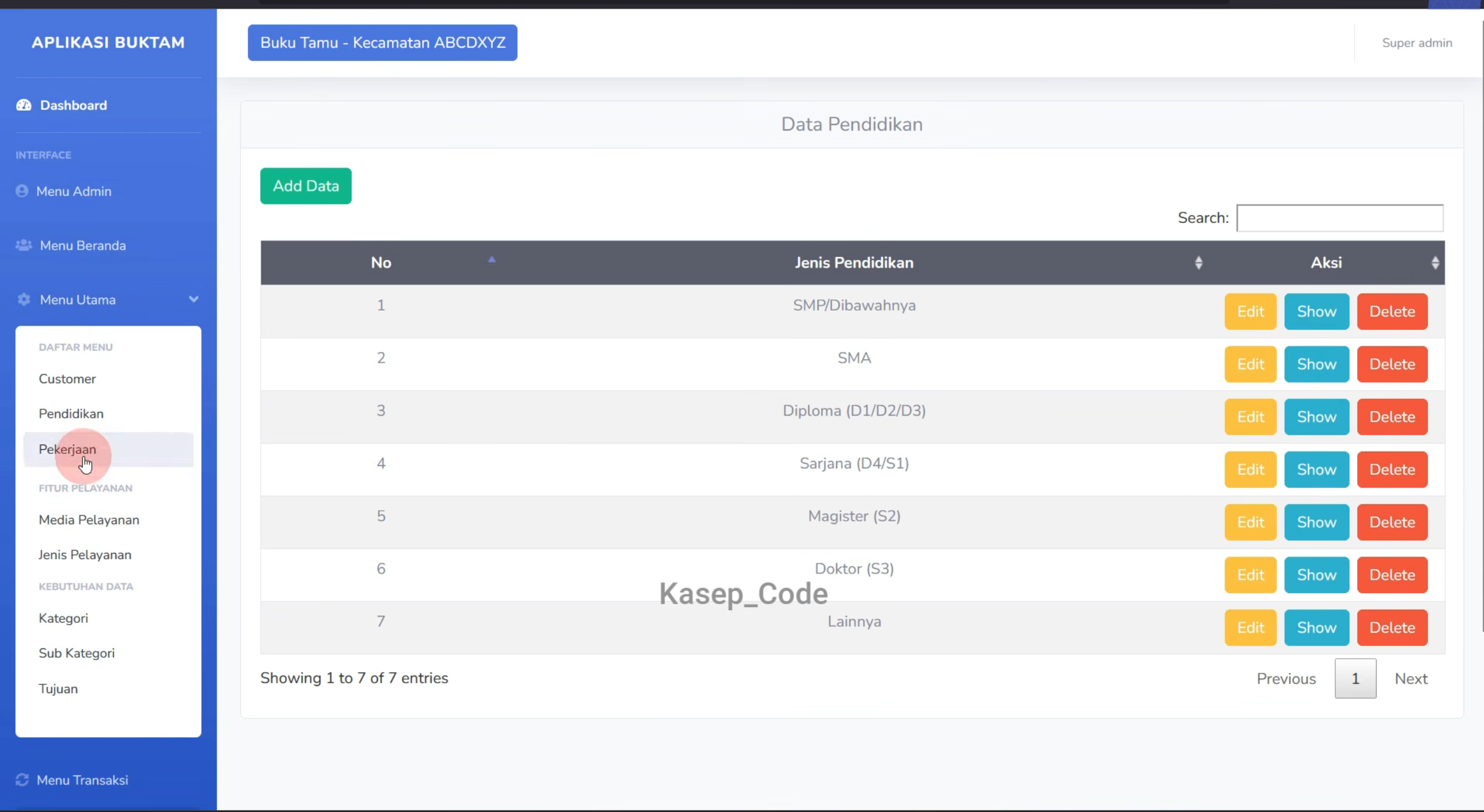Screen dimensions: 1484x812
Task: Go to the Next page
Action: [1411, 679]
